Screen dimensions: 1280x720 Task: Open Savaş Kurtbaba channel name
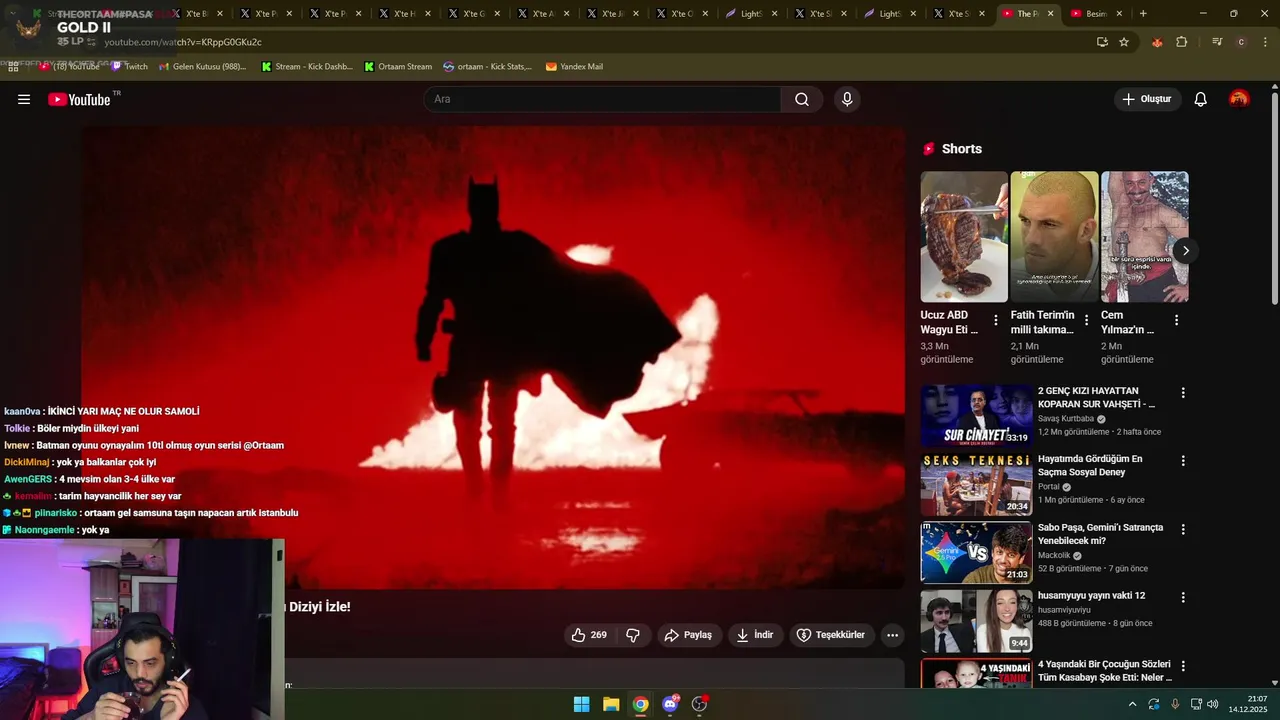click(x=1066, y=419)
